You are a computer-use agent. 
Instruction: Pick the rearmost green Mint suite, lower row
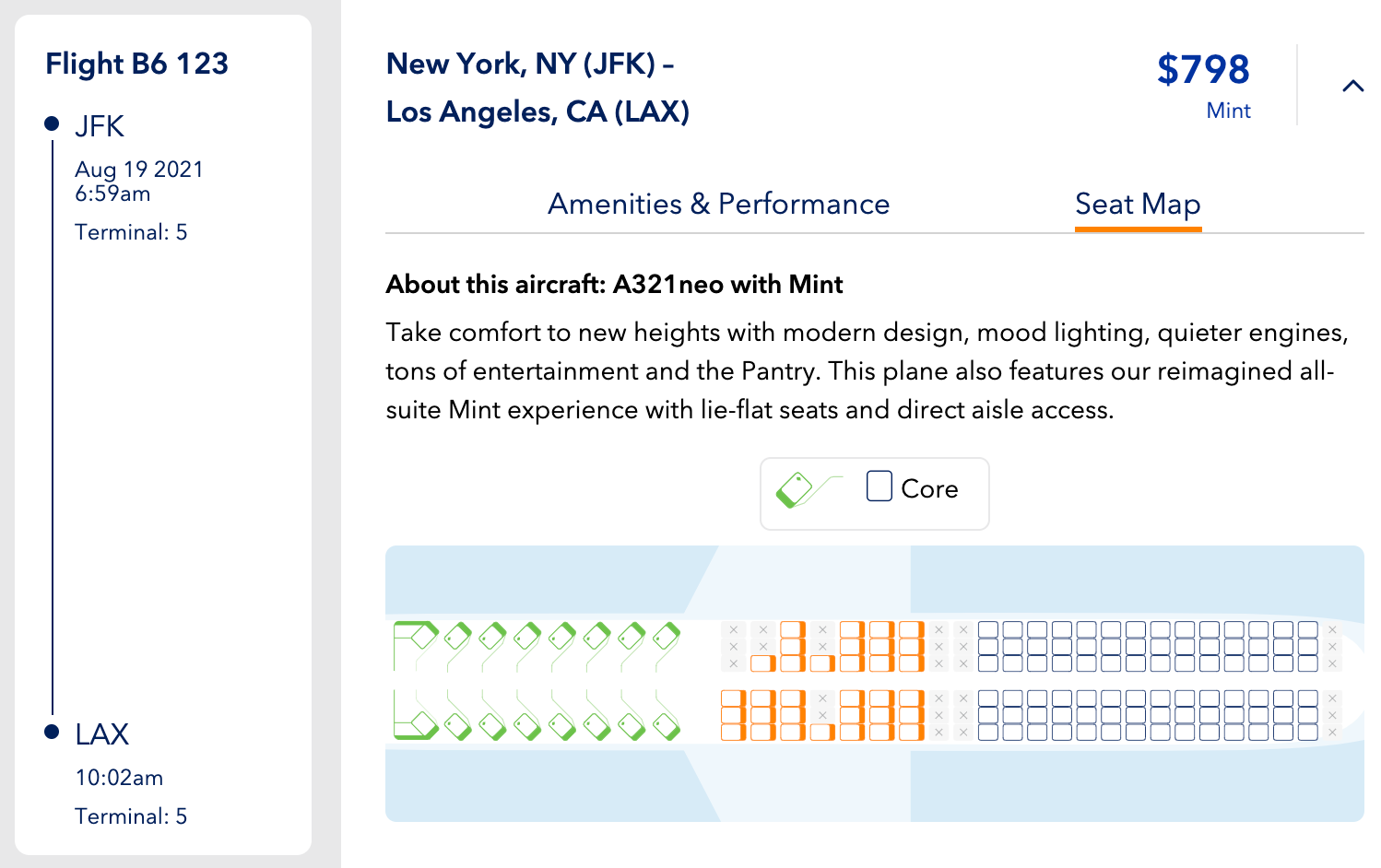click(666, 726)
